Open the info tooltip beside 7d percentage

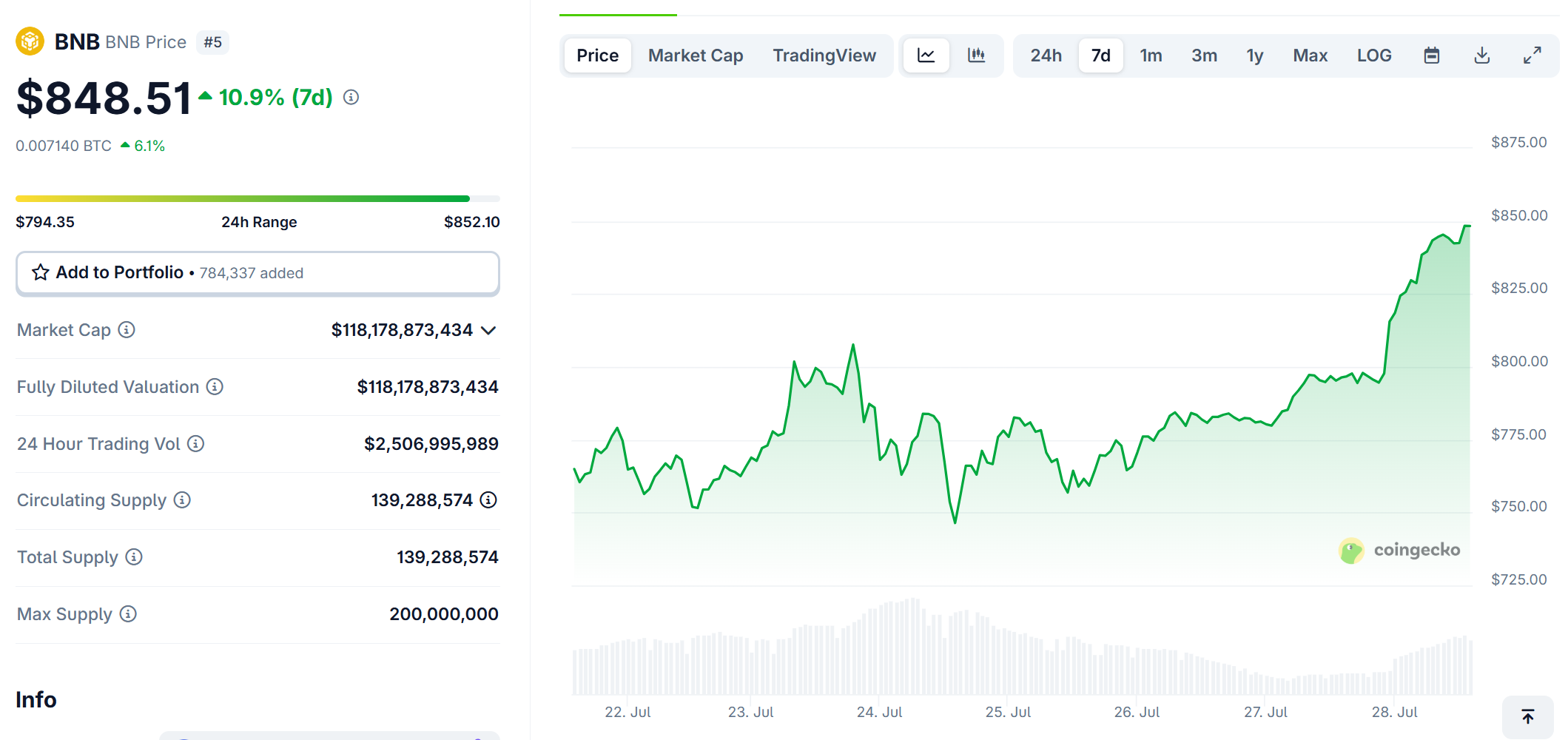351,97
